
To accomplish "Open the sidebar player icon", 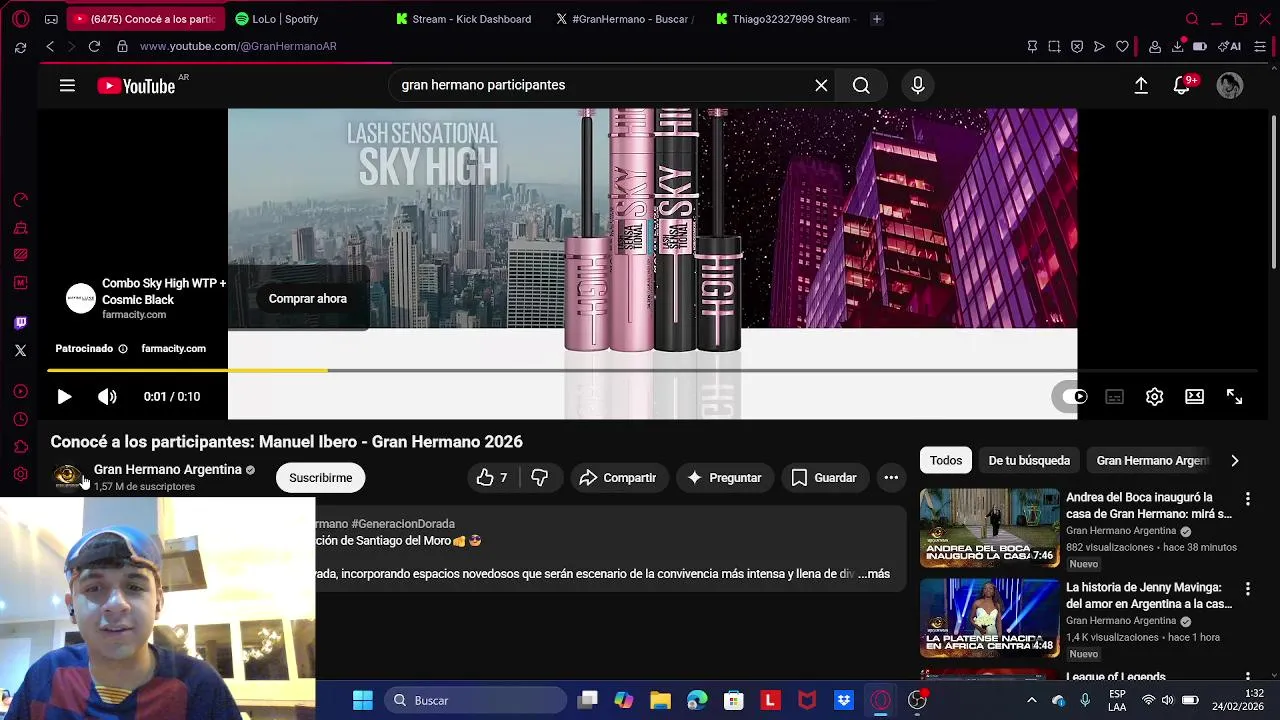I will tap(20, 391).
